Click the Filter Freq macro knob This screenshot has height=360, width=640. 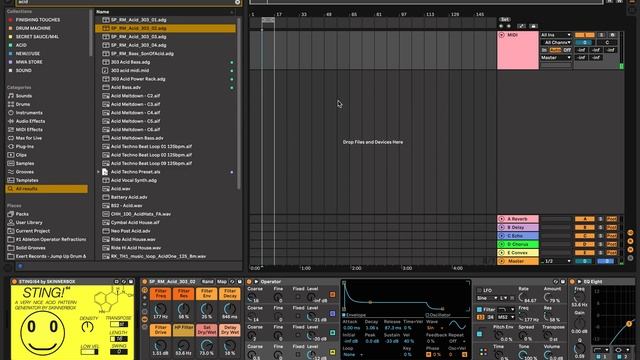pos(160,309)
